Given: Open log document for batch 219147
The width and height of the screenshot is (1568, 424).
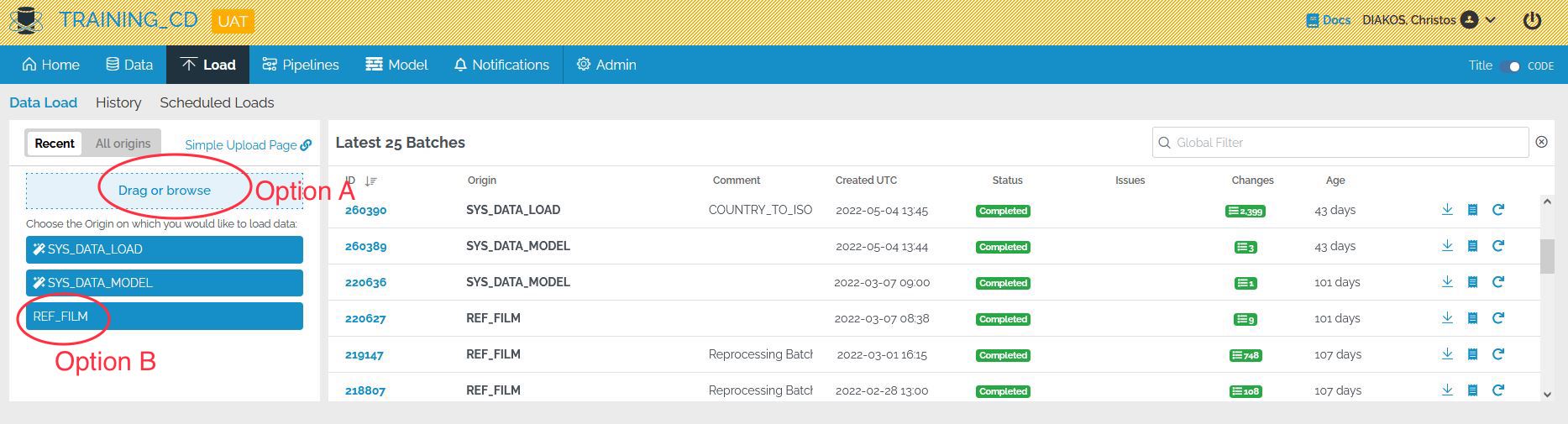Looking at the screenshot, I should tap(1472, 354).
